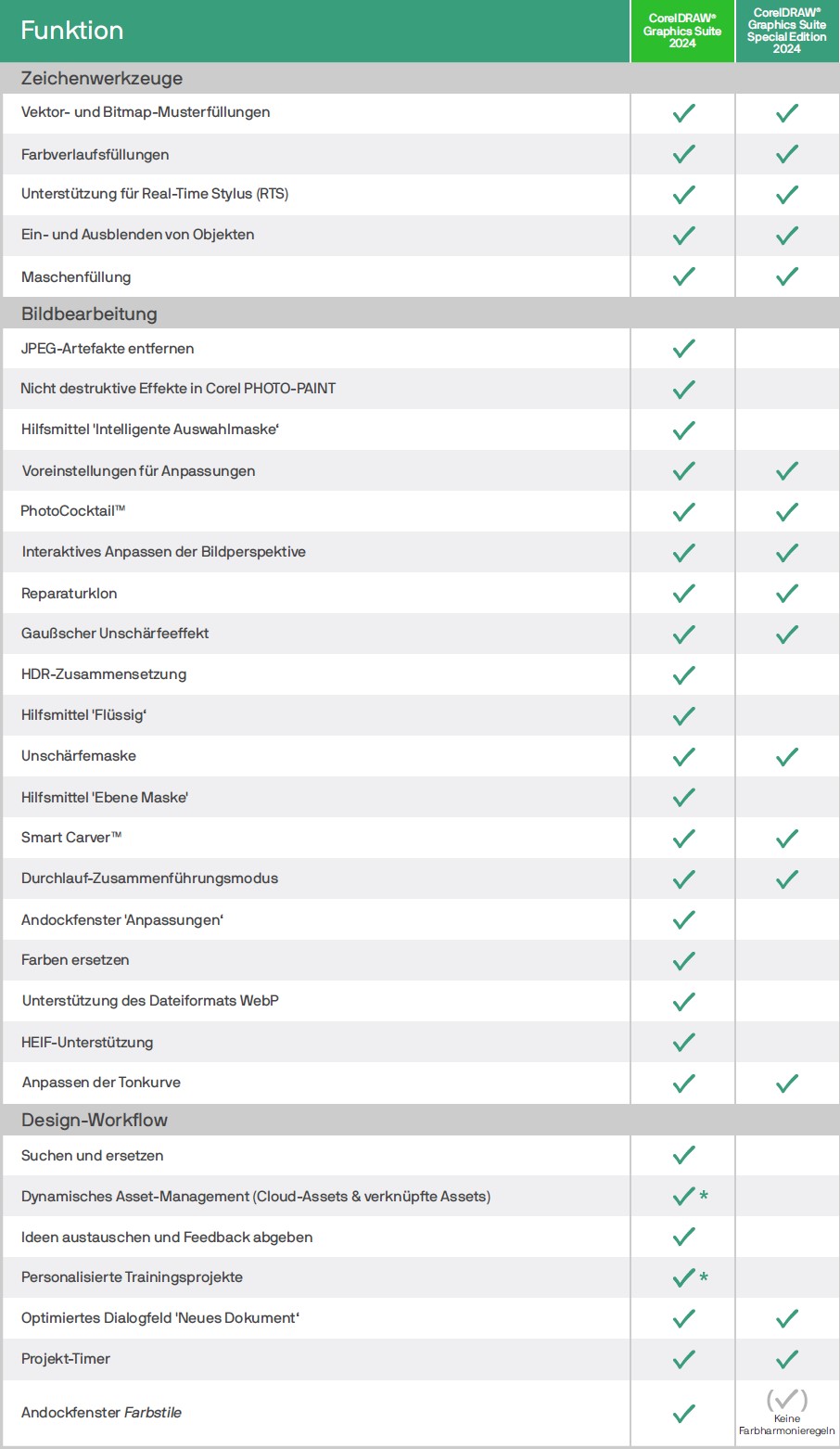The height and width of the screenshot is (1449, 840).
Task: Click the Bildbearbeitung section heading
Action: [x=89, y=314]
